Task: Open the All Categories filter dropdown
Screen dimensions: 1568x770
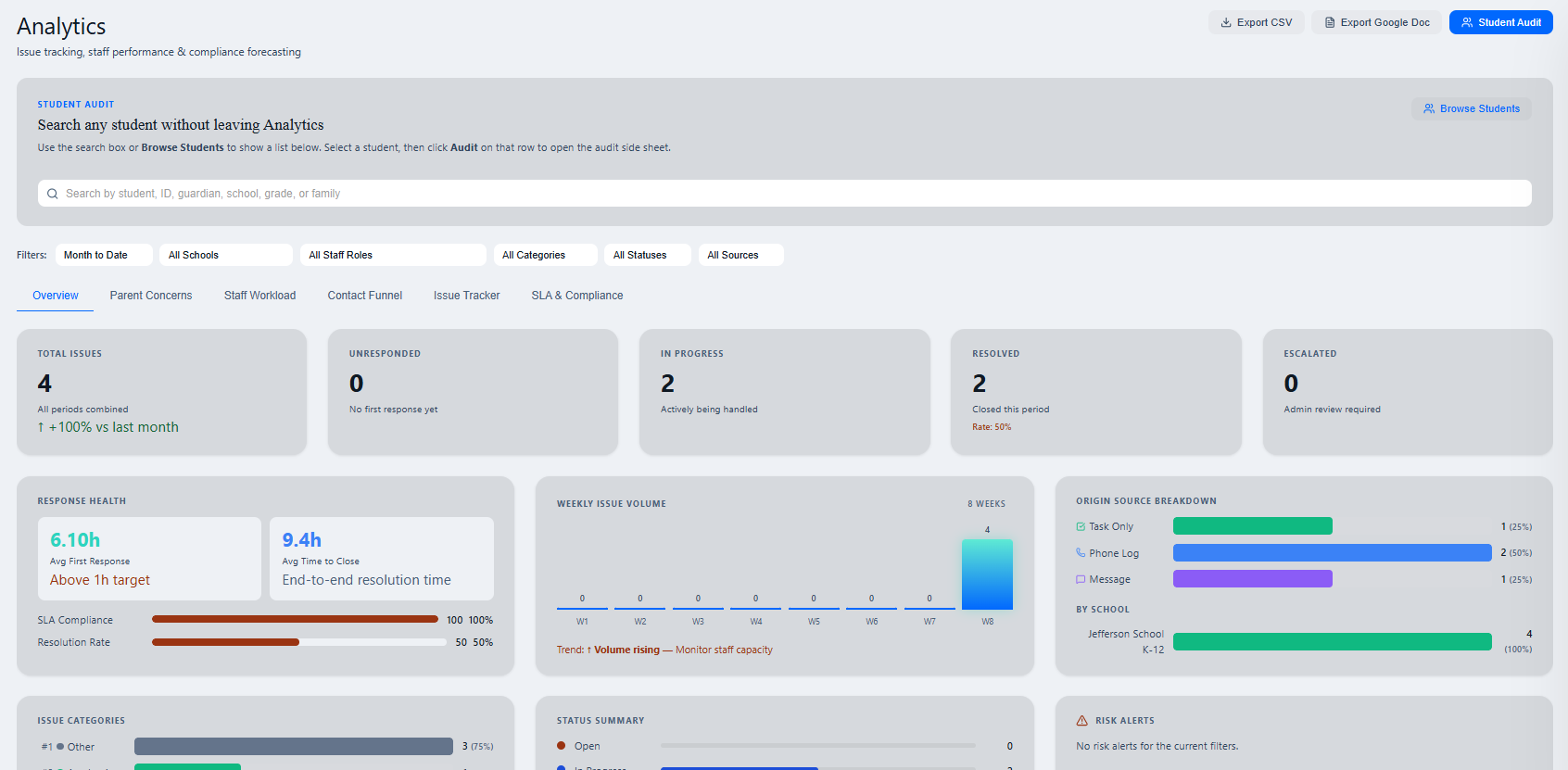Action: tap(545, 255)
